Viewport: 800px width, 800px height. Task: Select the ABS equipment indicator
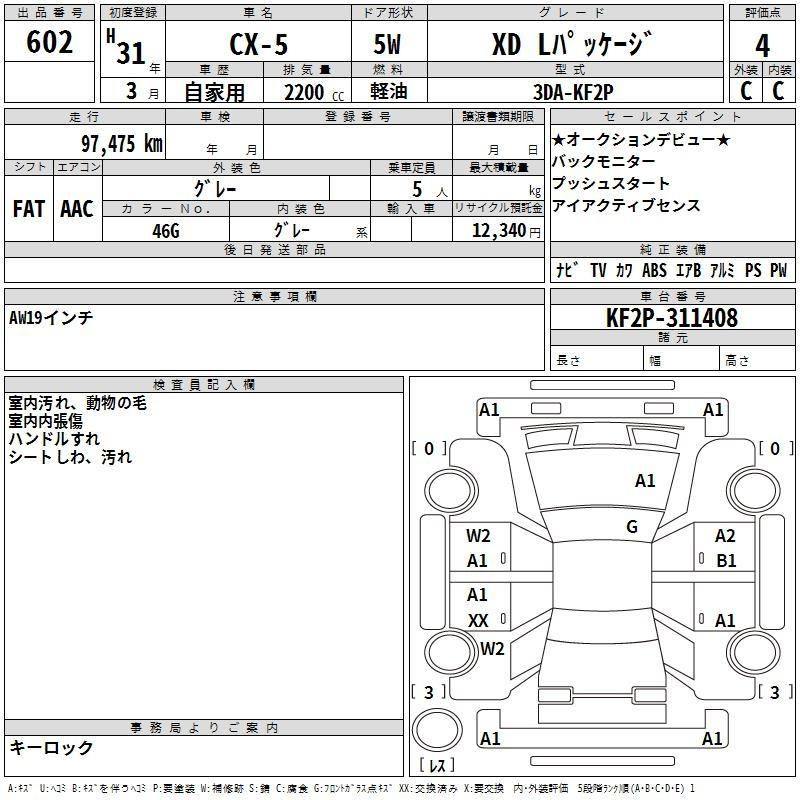pos(654,270)
